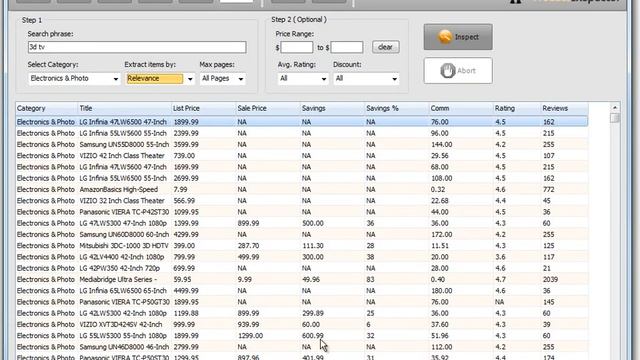Select row VIZIO 42 Inch Class Theater
Screen dimensions: 640x360
(x=302, y=156)
